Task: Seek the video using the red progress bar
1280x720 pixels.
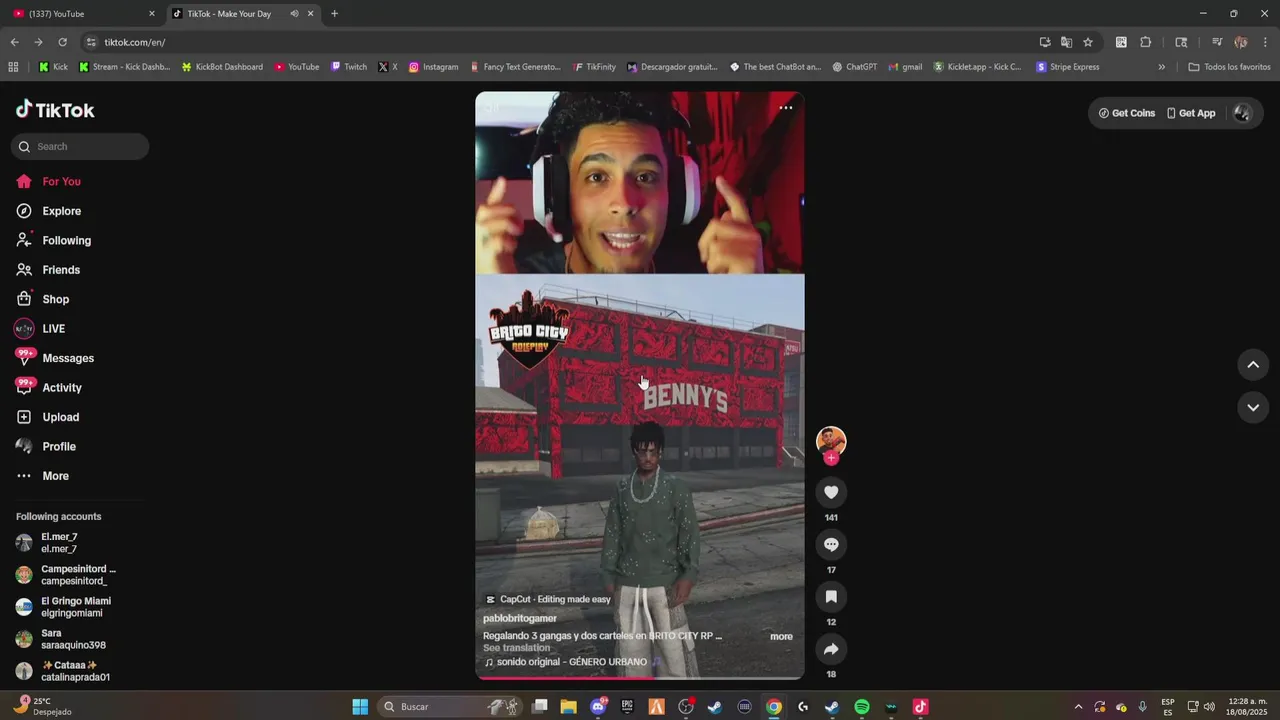Action: pos(640,678)
